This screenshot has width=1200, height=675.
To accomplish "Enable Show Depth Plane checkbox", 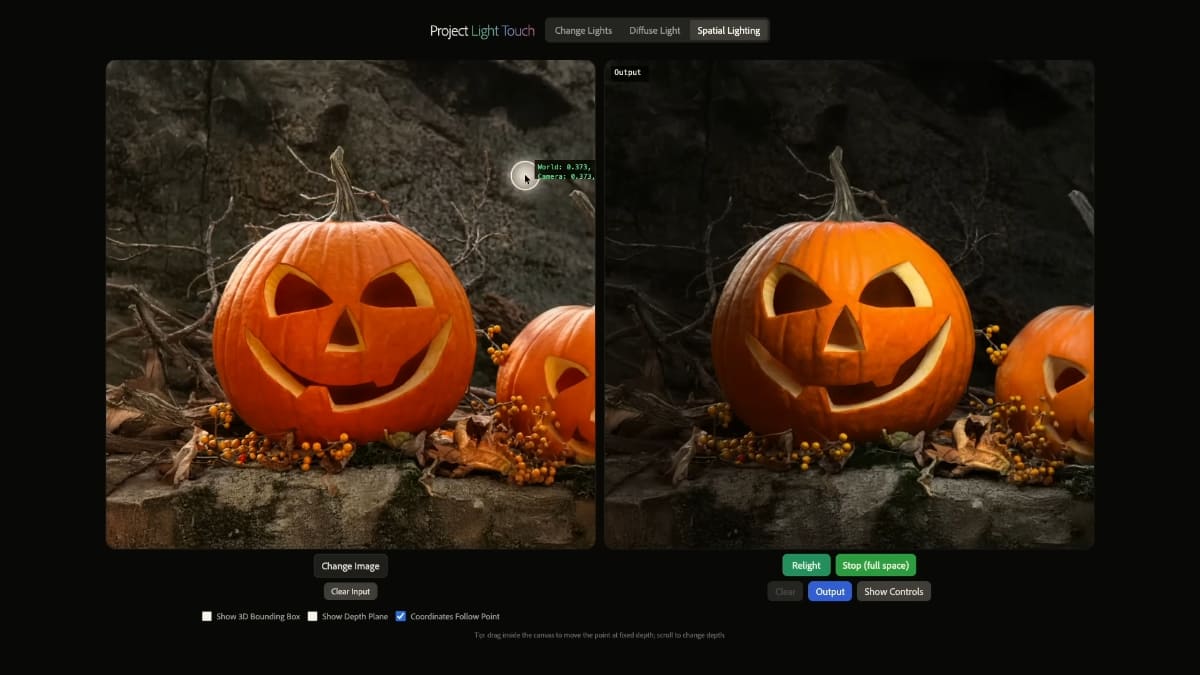I will click(x=312, y=616).
